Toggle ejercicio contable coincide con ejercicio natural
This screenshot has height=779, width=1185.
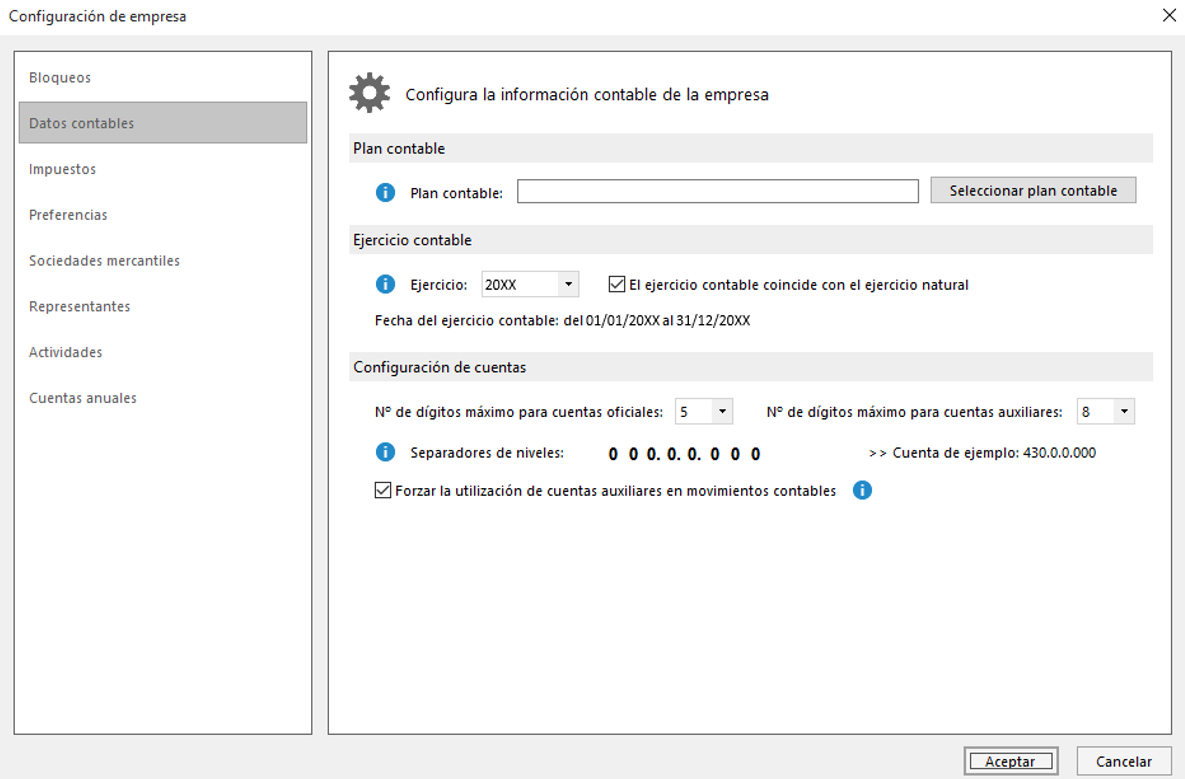[x=617, y=284]
